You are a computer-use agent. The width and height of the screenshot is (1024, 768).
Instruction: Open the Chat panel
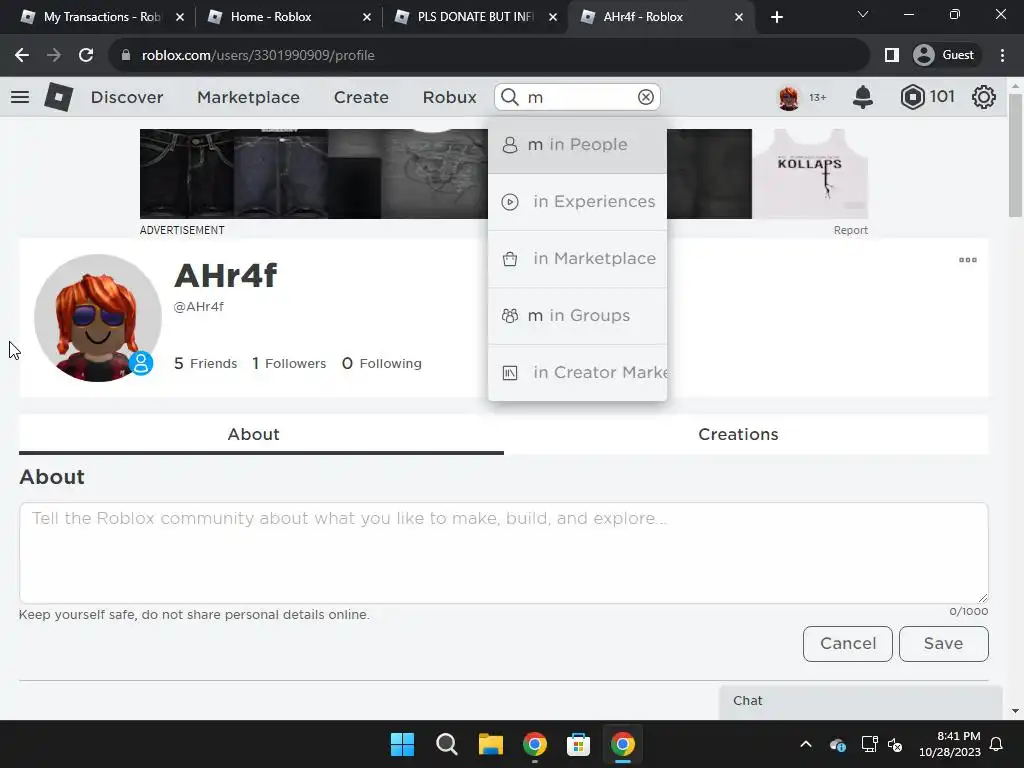(860, 701)
